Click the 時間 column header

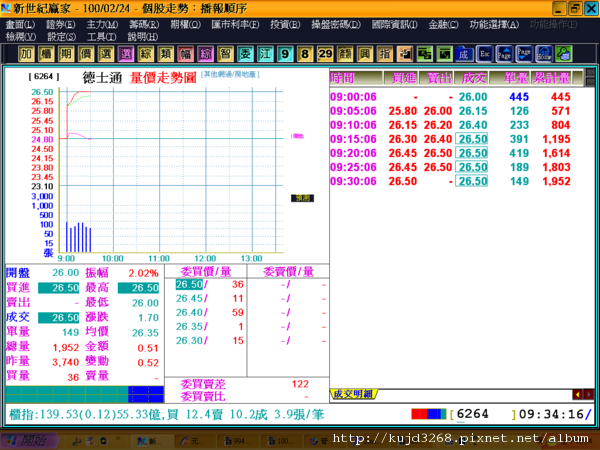pyautogui.click(x=356, y=78)
